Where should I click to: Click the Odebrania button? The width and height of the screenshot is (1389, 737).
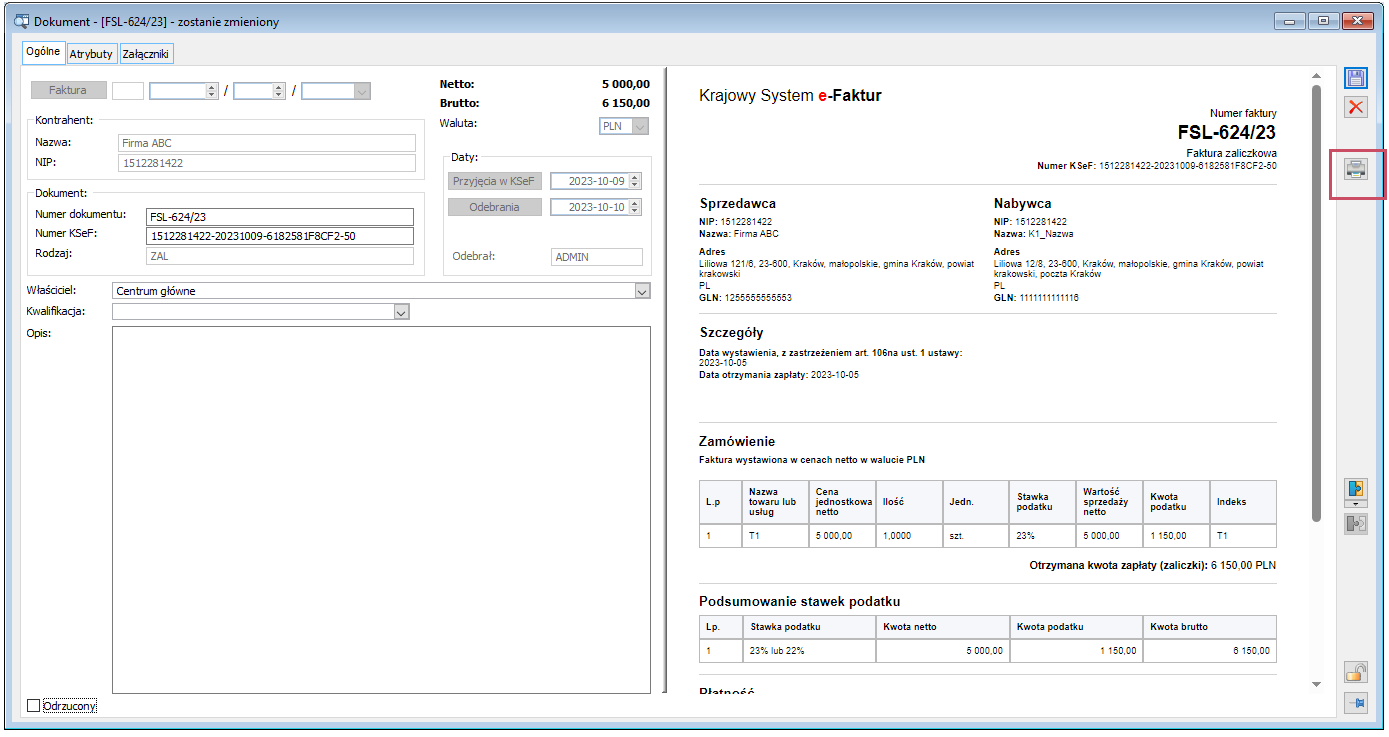point(495,207)
